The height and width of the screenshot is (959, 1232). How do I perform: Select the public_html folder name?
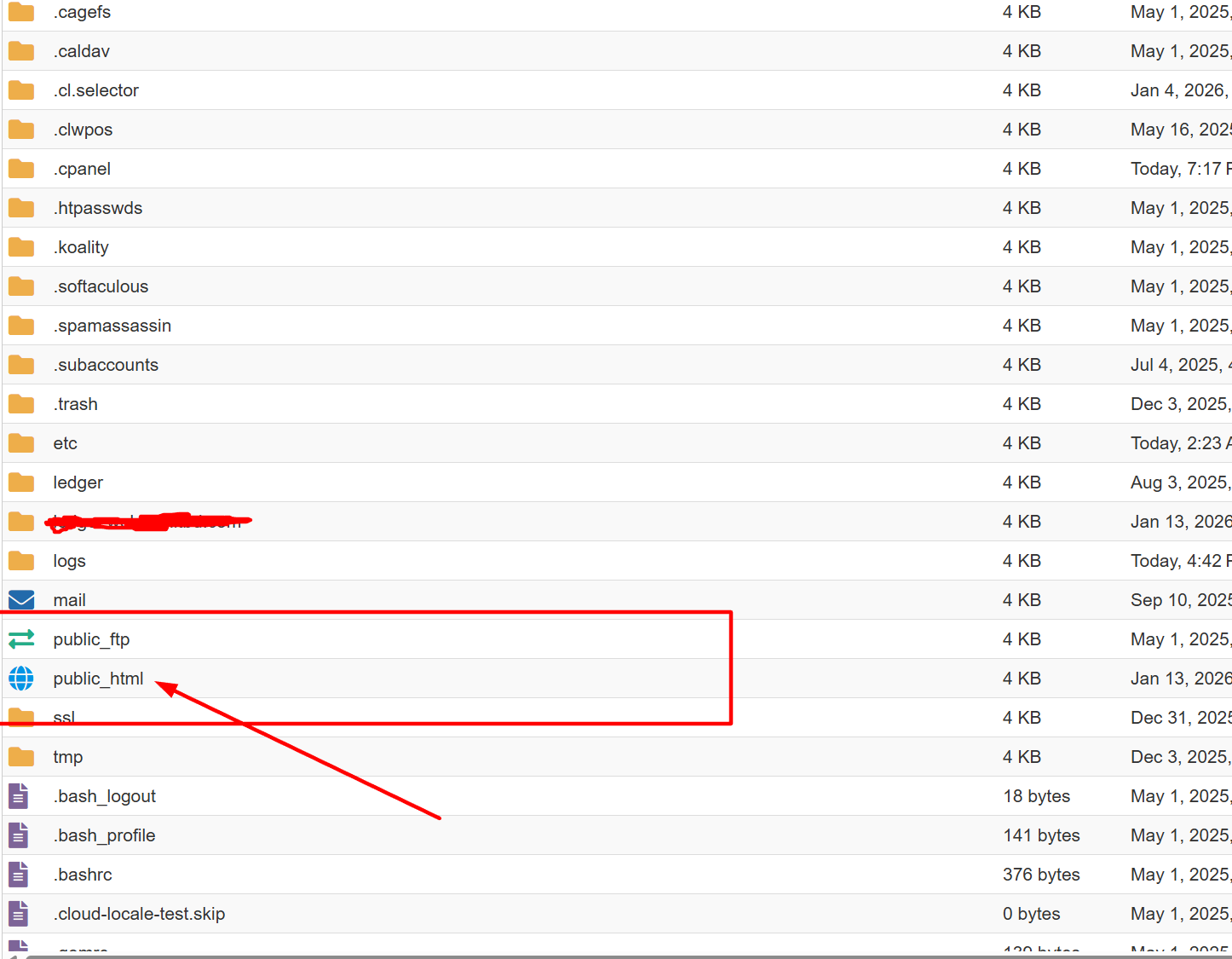tap(98, 679)
